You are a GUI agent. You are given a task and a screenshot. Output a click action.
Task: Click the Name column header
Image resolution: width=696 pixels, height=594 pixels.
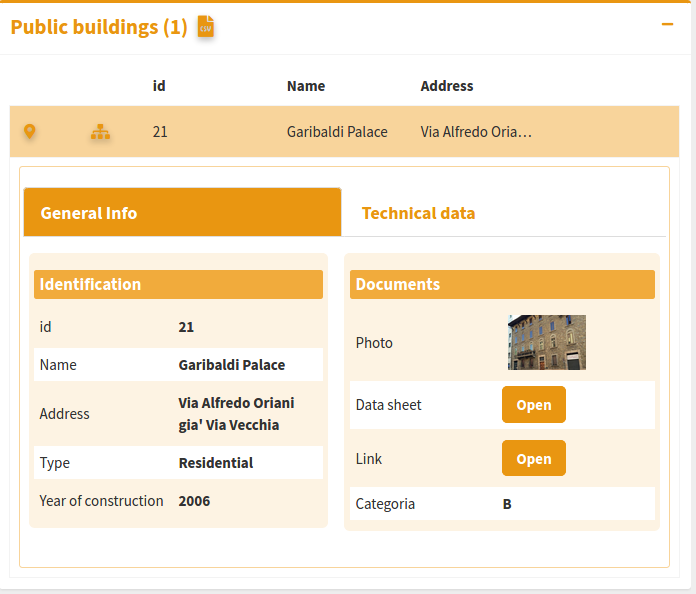[x=306, y=86]
